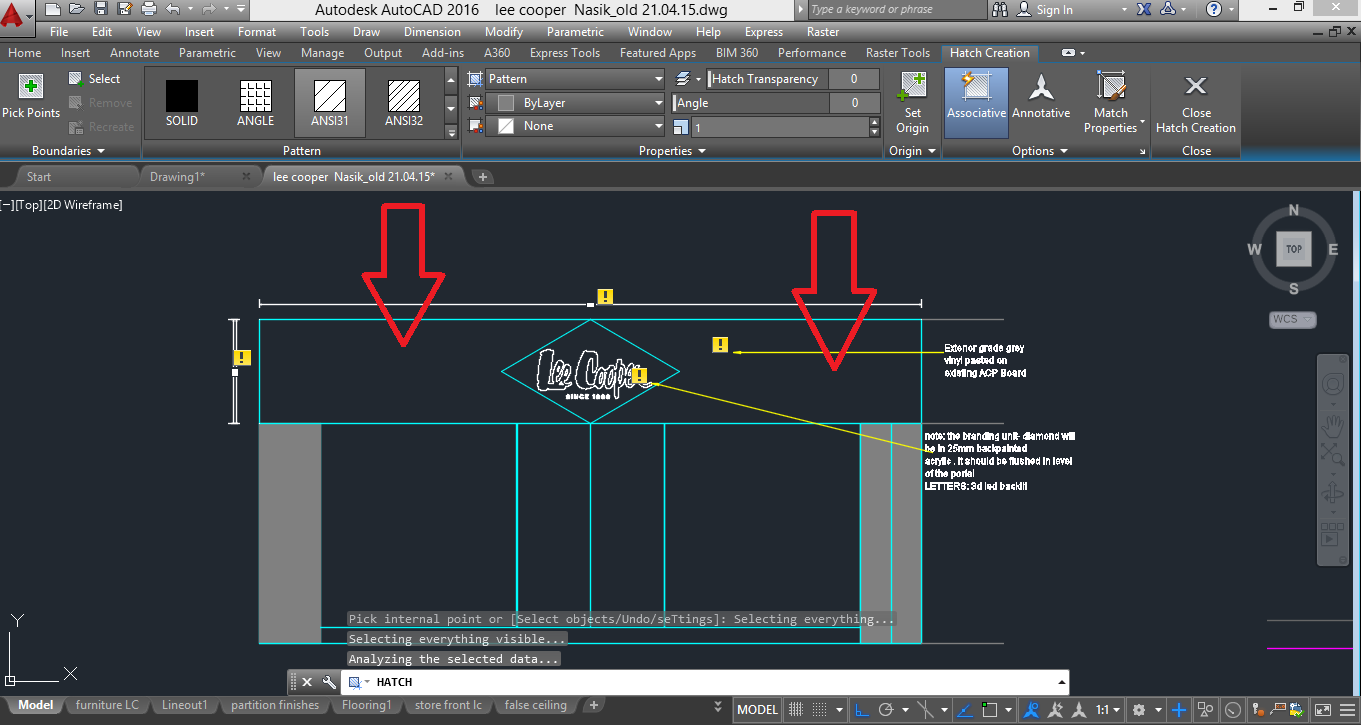Open the hatch type Pattern dropdown

pyautogui.click(x=575, y=79)
